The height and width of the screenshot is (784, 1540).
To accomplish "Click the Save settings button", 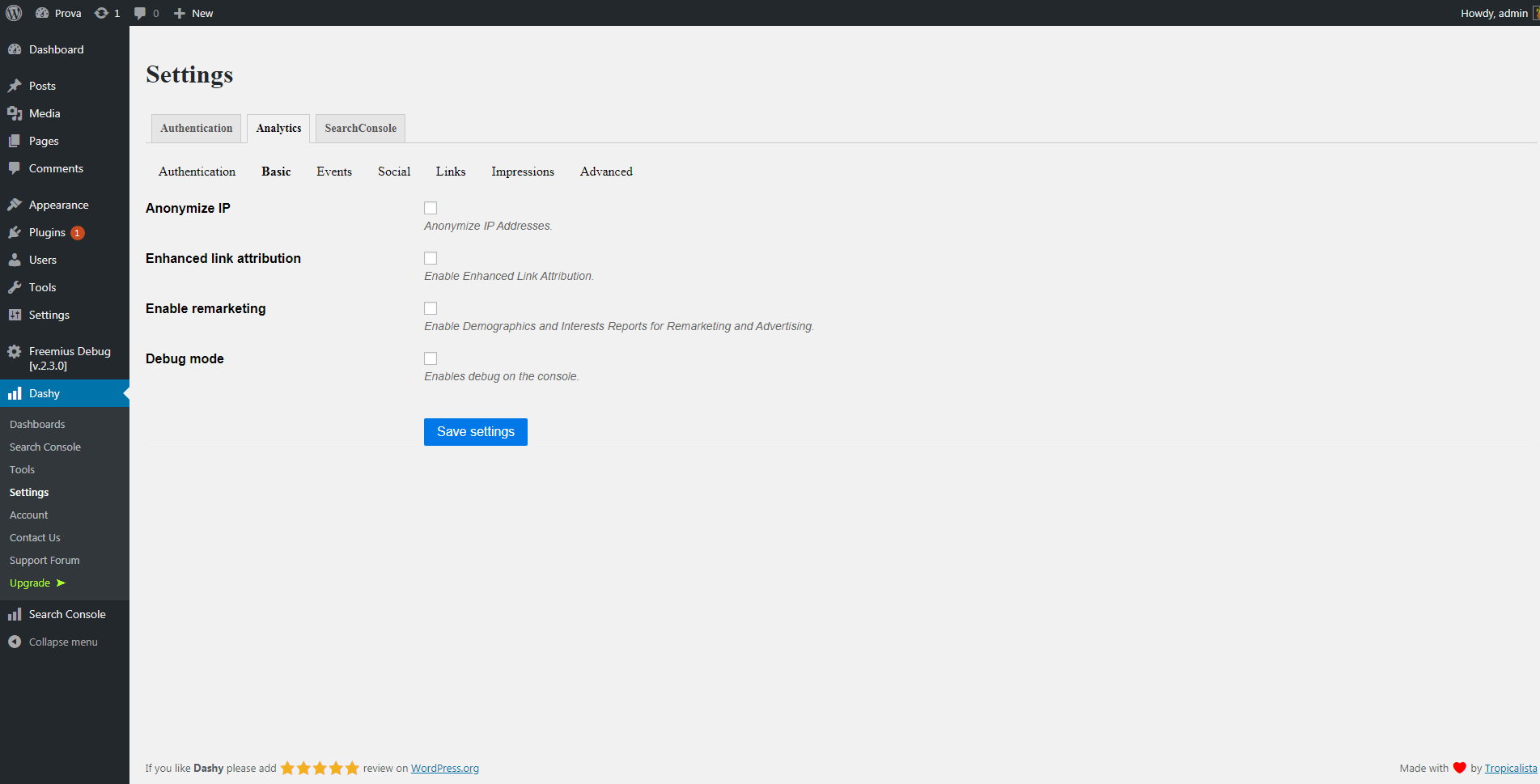I will click(476, 432).
